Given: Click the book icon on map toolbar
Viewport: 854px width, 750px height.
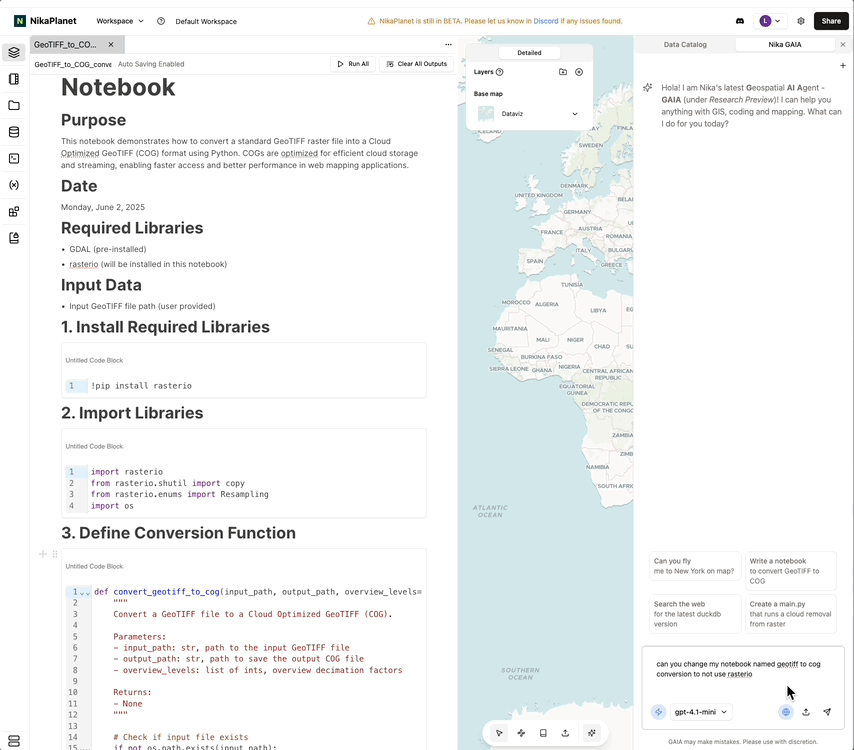Looking at the screenshot, I should tap(543, 733).
